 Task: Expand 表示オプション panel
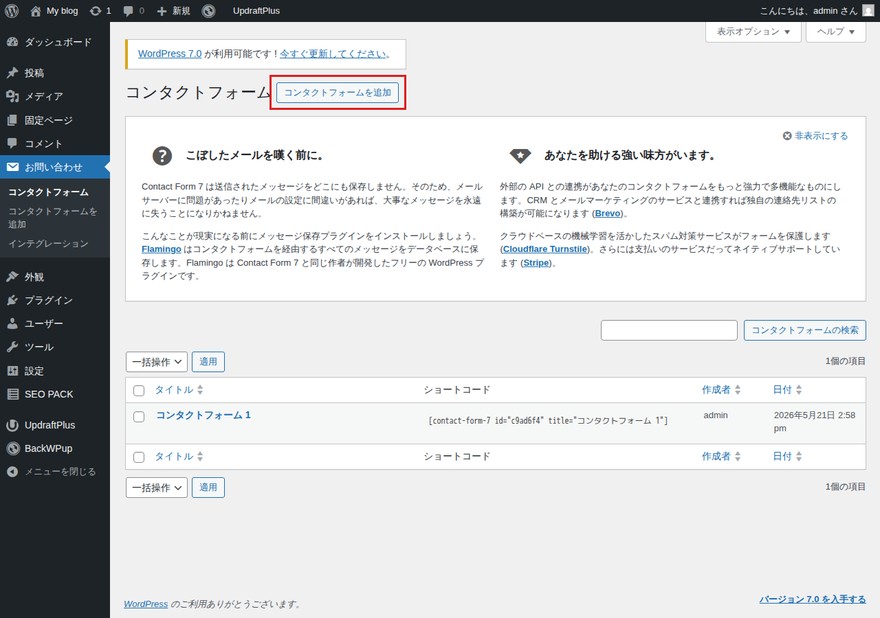[753, 31]
